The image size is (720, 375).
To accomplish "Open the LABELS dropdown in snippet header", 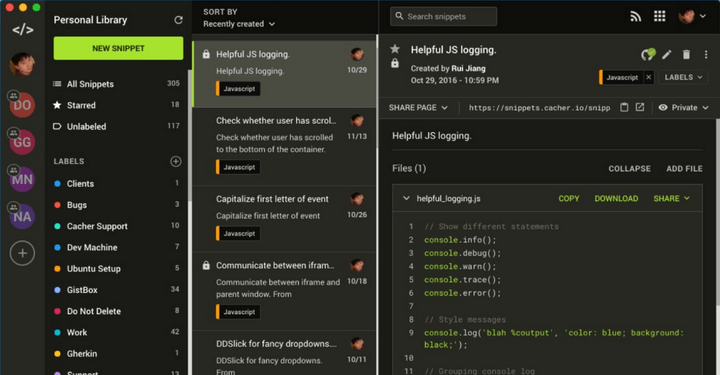I will pyautogui.click(x=683, y=77).
